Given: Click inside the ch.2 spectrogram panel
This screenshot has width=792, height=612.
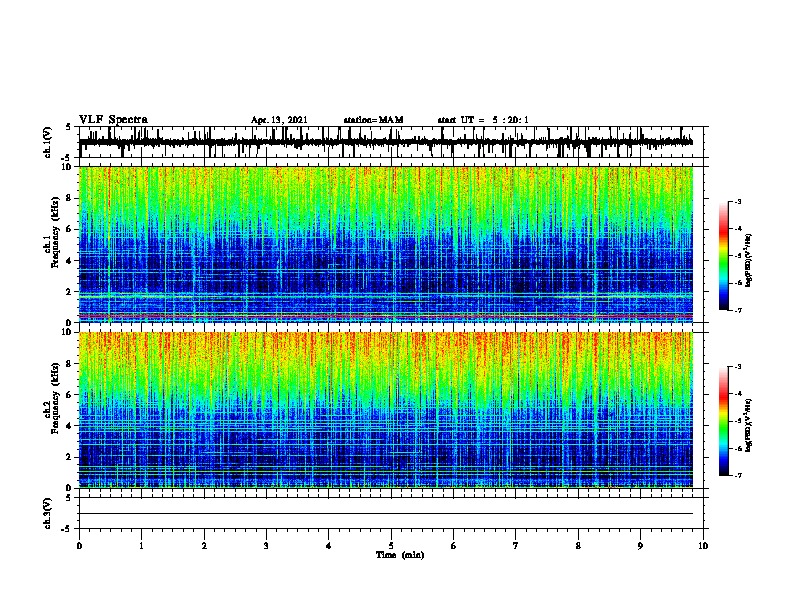Looking at the screenshot, I should (386, 410).
